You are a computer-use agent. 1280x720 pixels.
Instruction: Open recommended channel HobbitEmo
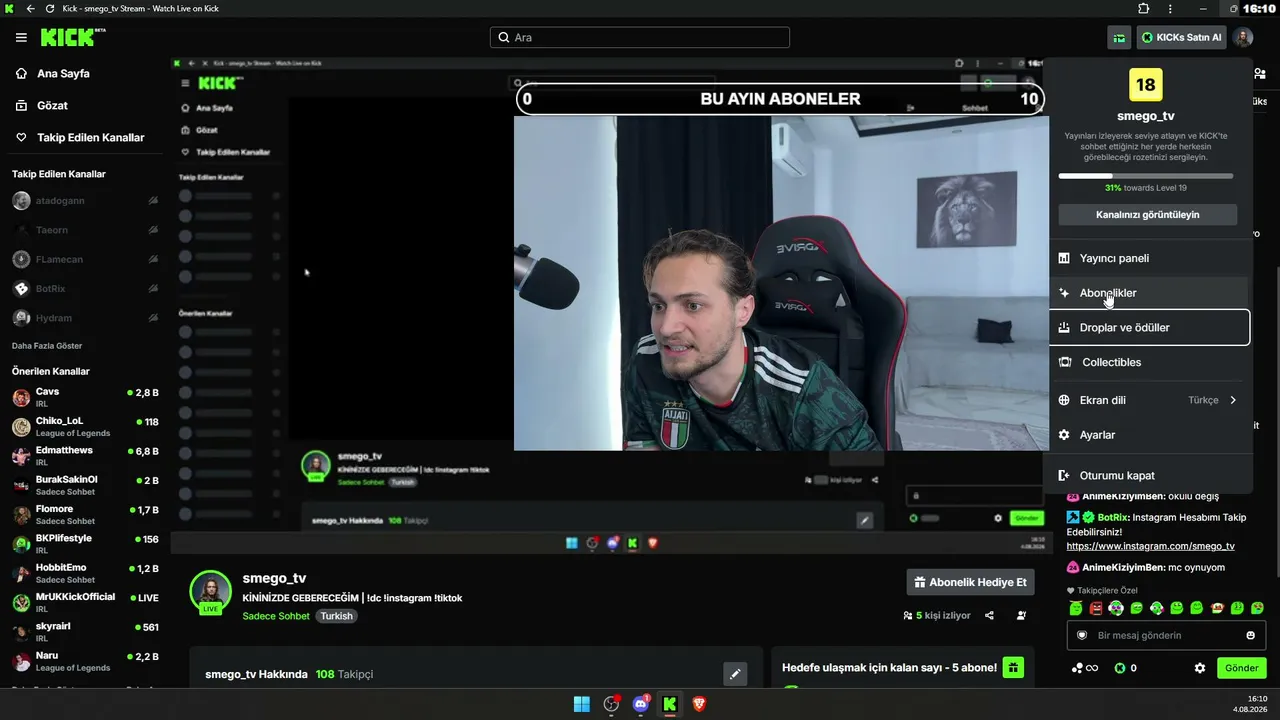85,573
